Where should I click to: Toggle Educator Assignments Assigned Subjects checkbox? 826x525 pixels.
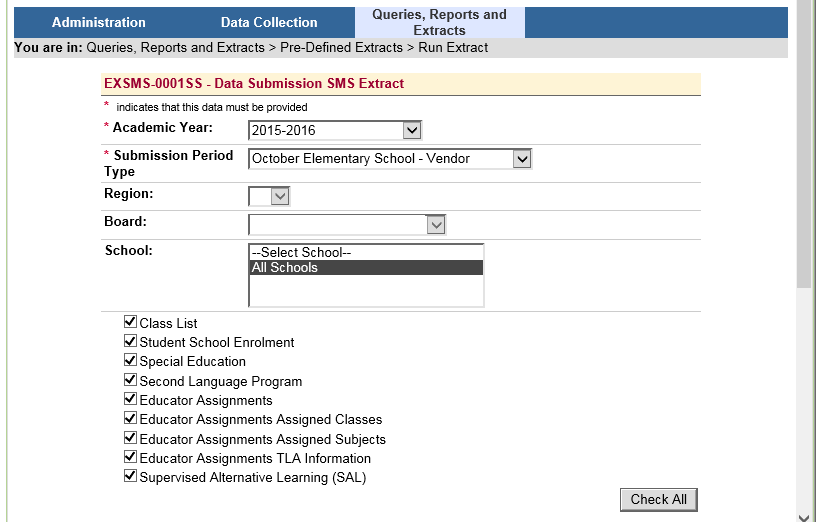coord(130,438)
